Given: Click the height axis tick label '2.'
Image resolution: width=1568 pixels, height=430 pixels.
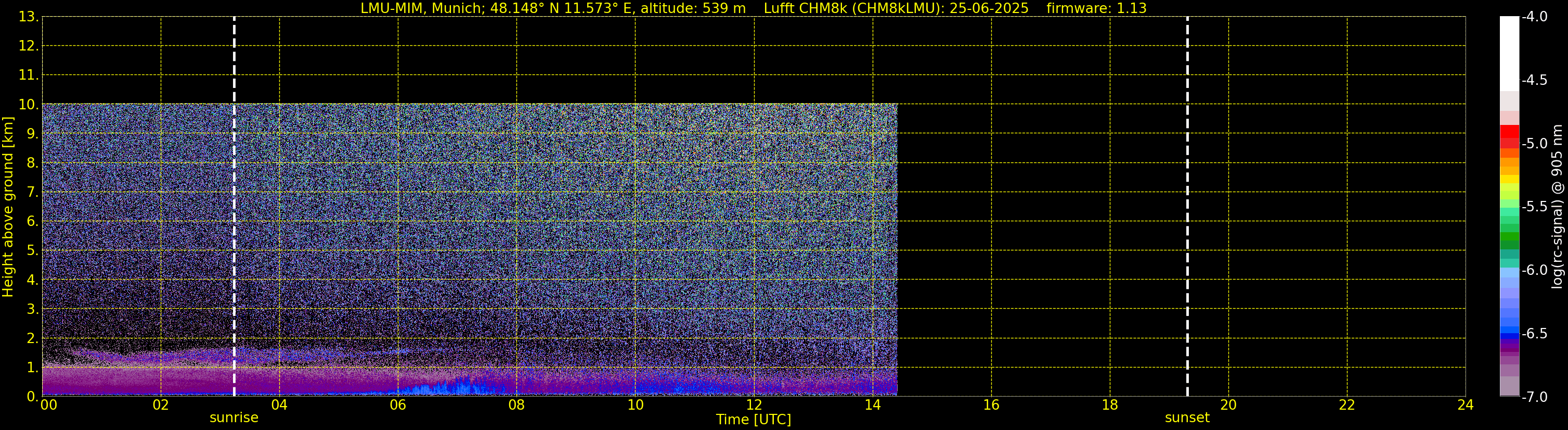Looking at the screenshot, I should point(32,338).
